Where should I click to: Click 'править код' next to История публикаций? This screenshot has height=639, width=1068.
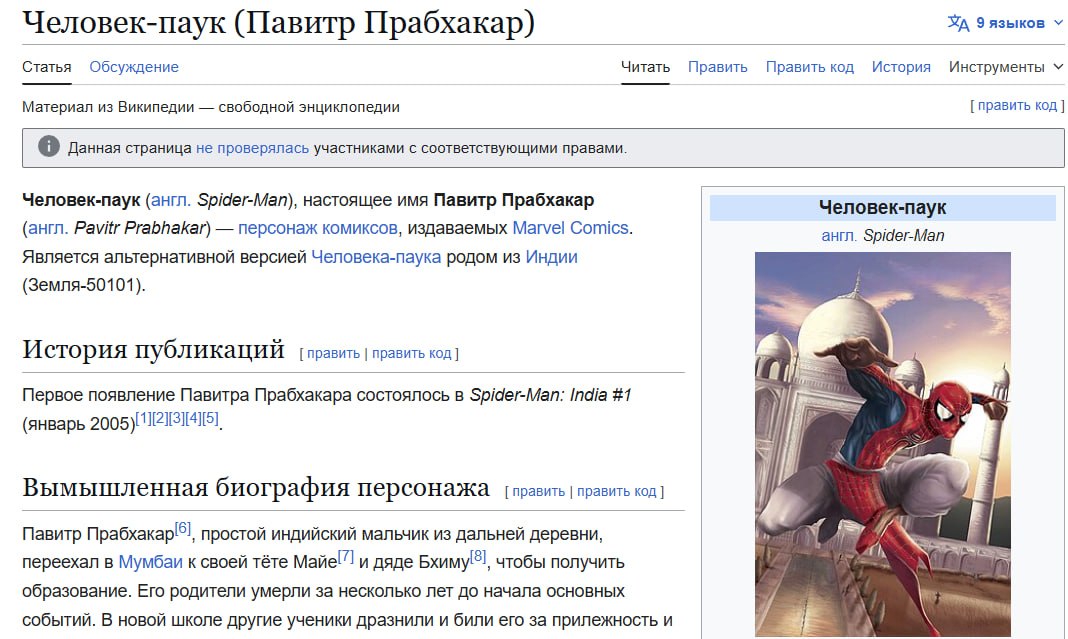(x=411, y=353)
